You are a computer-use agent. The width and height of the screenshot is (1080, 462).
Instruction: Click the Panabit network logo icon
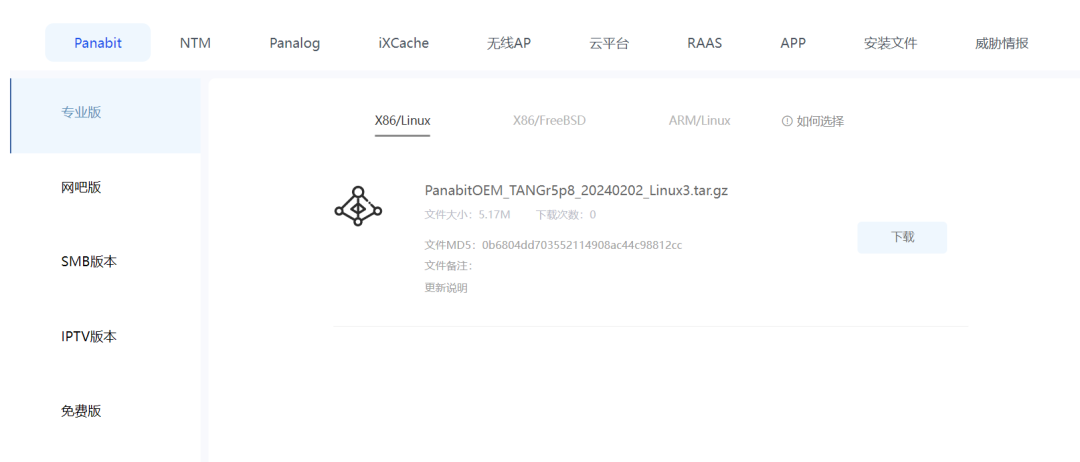click(358, 206)
